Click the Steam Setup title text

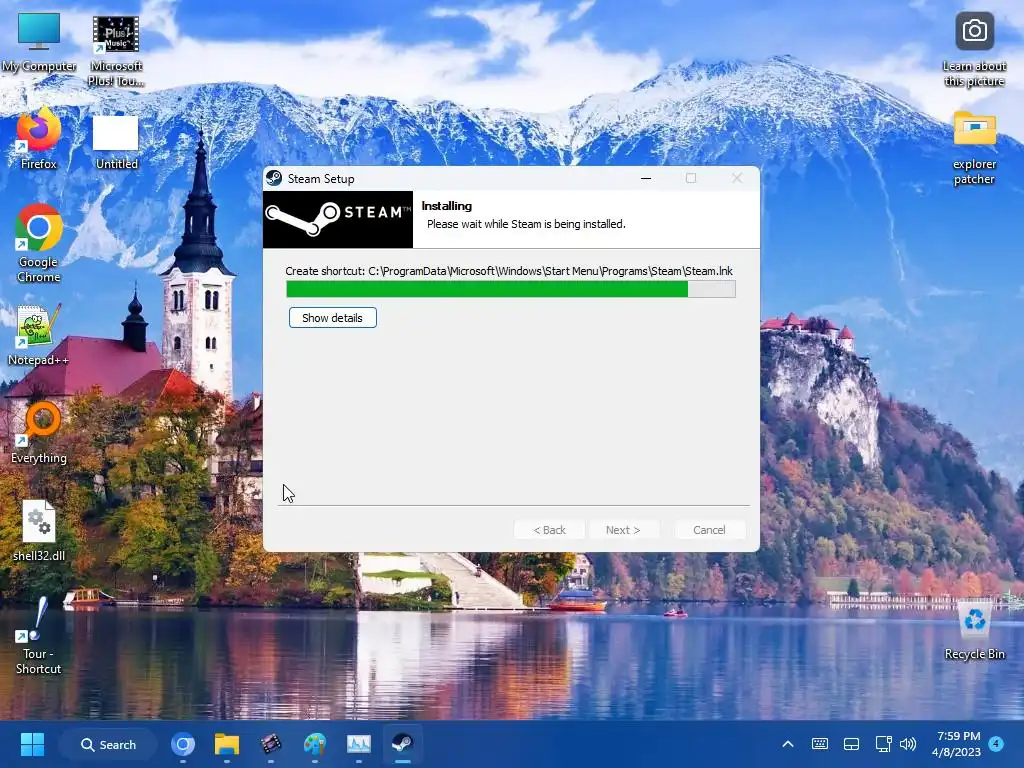(321, 178)
